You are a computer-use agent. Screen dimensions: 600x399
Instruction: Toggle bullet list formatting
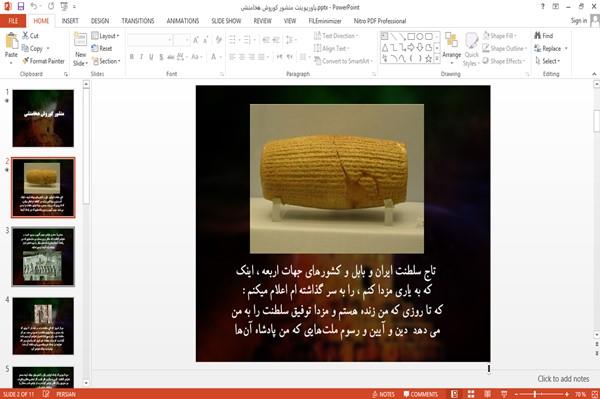point(232,40)
